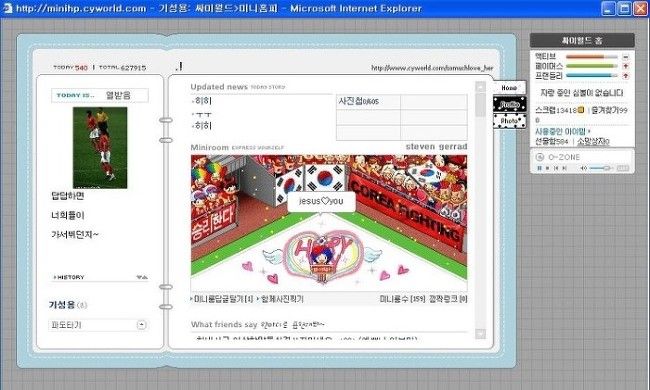Minimize the Internet Explorer window
The image size is (650, 390).
608,8
